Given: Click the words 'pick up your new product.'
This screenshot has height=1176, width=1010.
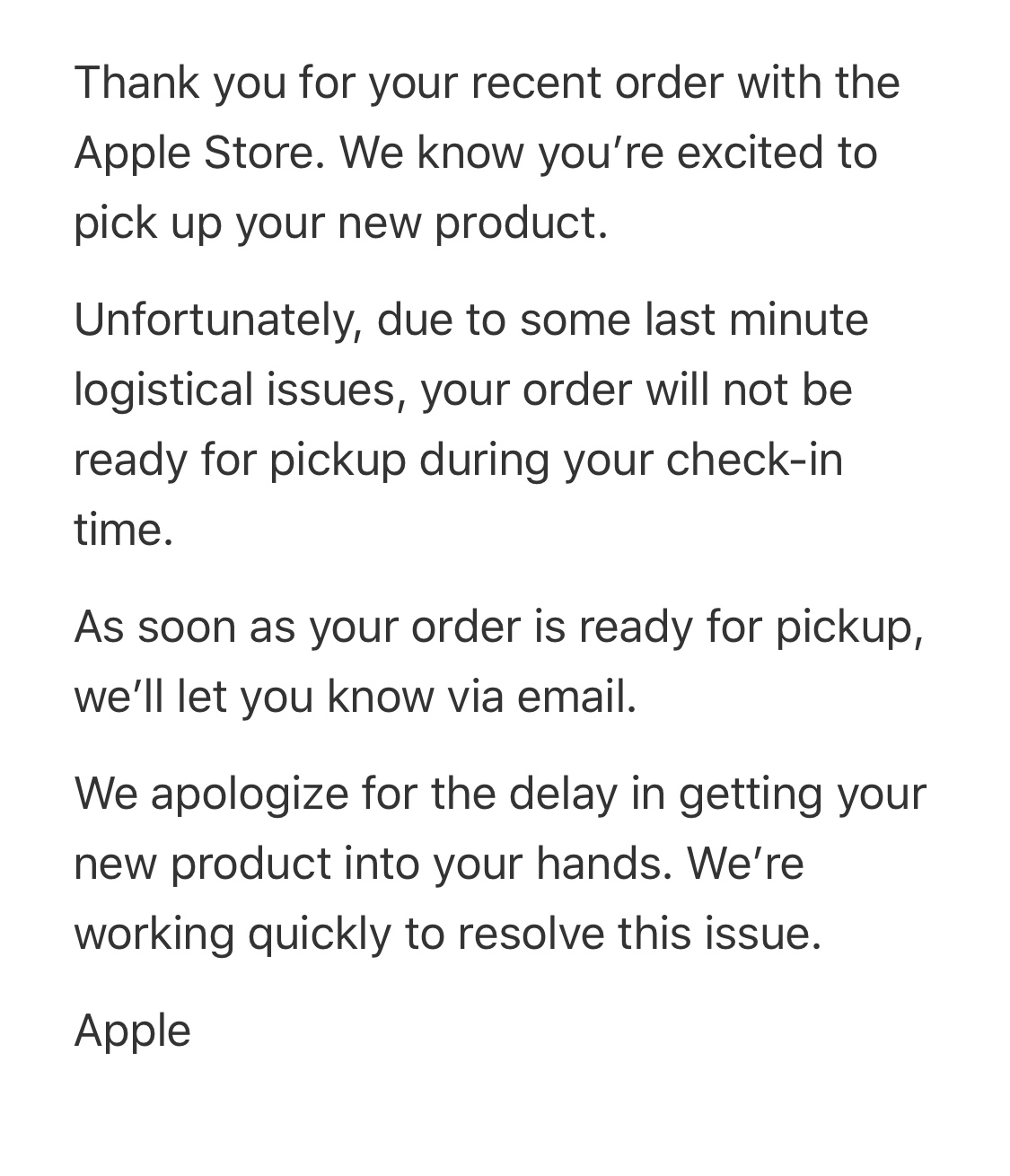Looking at the screenshot, I should click(x=341, y=224).
